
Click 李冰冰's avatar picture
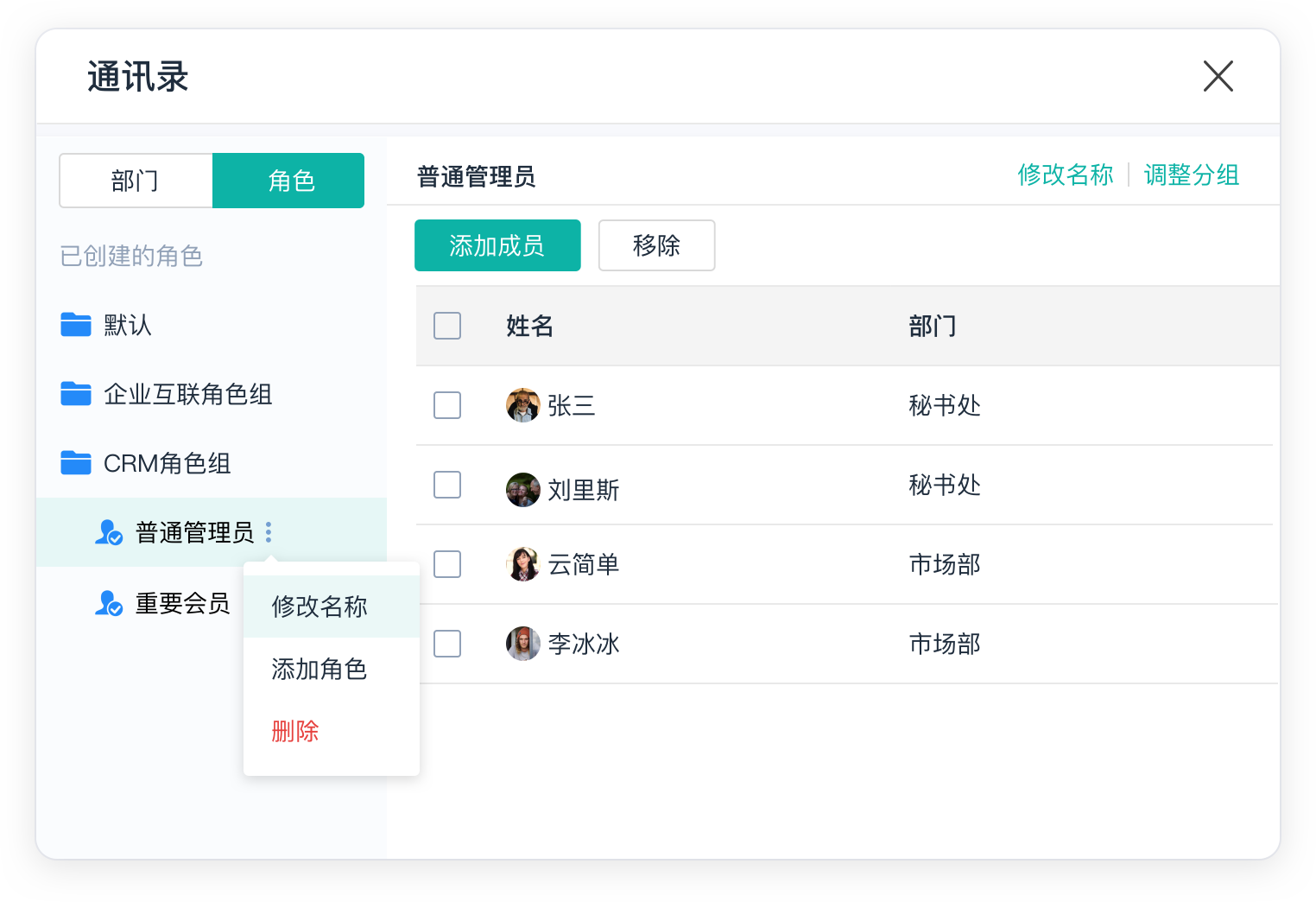(522, 644)
